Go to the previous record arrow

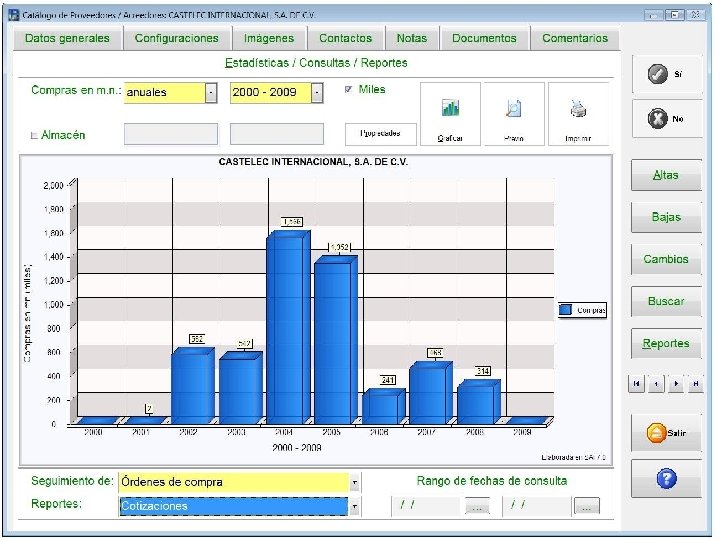(x=656, y=384)
